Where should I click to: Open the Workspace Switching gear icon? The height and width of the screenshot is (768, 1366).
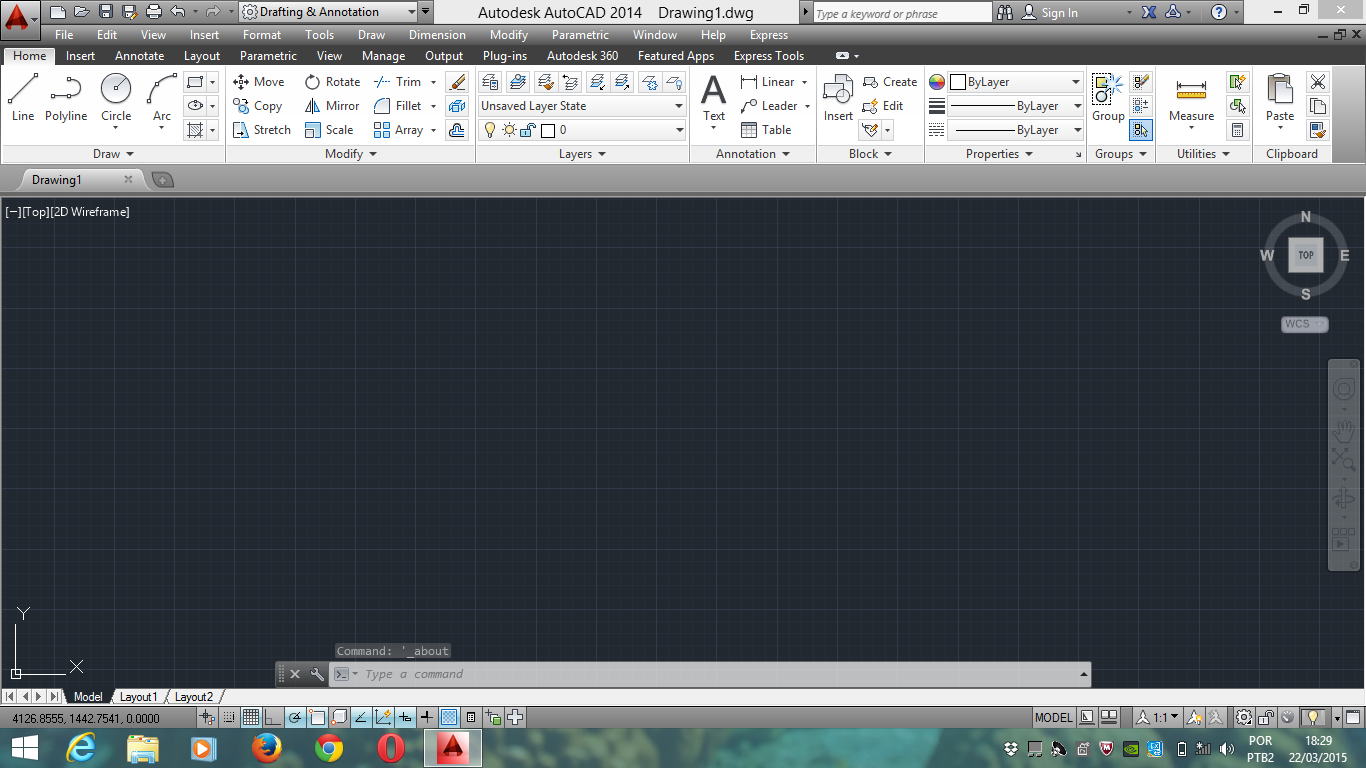coord(1243,717)
